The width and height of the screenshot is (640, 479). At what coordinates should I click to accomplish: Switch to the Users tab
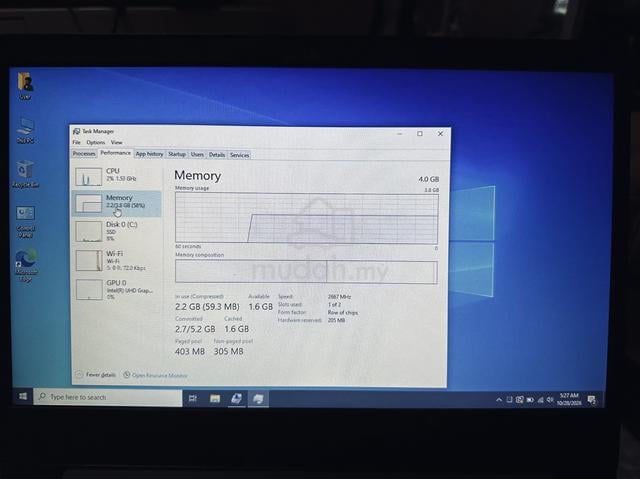point(197,155)
